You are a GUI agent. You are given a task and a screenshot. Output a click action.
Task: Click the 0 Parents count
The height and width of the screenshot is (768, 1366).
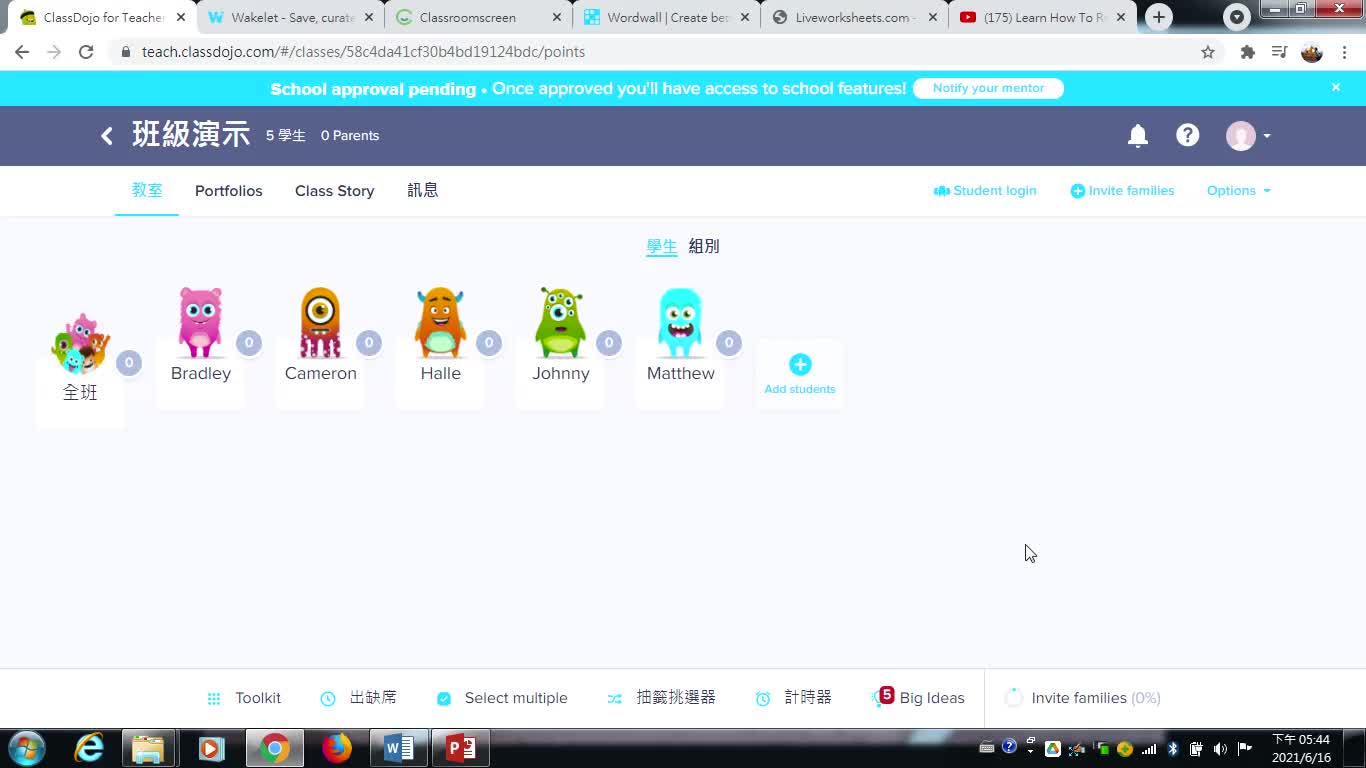tap(350, 136)
